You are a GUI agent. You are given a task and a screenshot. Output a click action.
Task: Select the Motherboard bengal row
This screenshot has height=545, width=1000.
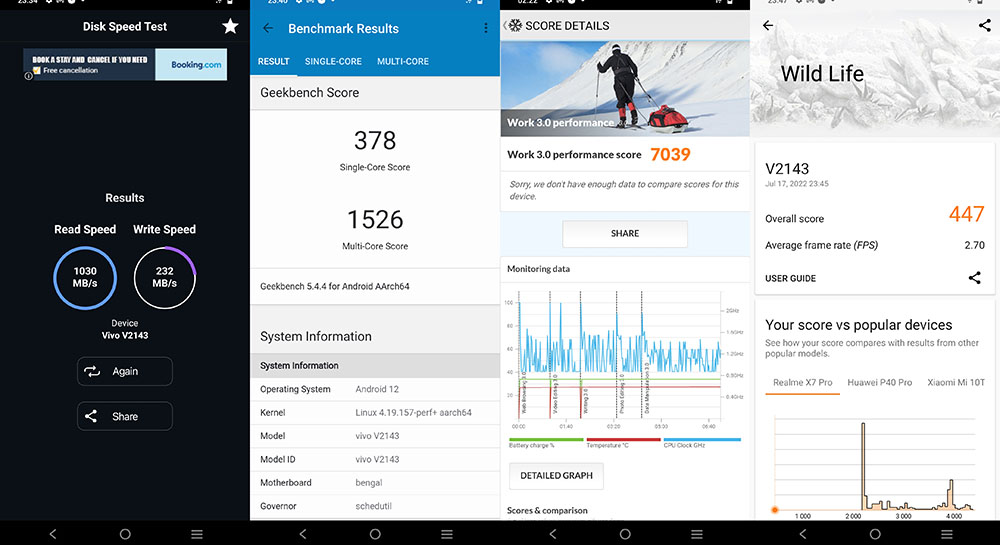point(375,483)
